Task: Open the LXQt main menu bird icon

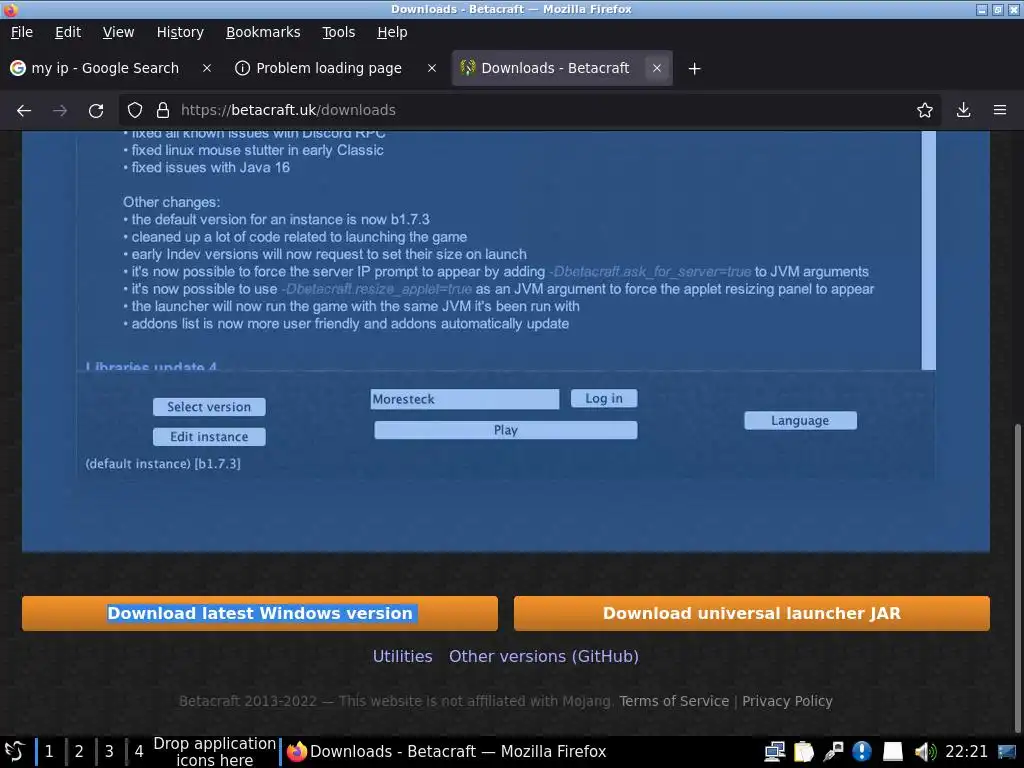Action: pos(14,751)
